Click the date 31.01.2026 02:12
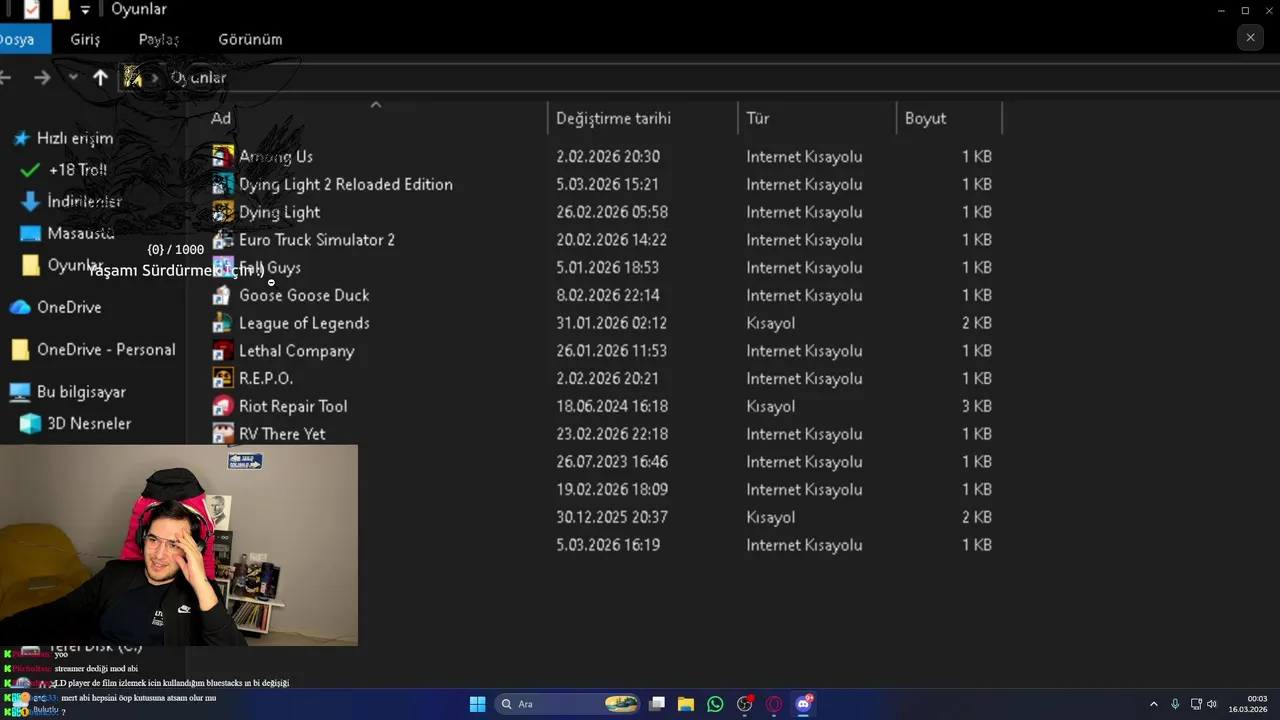Image resolution: width=1280 pixels, height=720 pixels. (611, 323)
